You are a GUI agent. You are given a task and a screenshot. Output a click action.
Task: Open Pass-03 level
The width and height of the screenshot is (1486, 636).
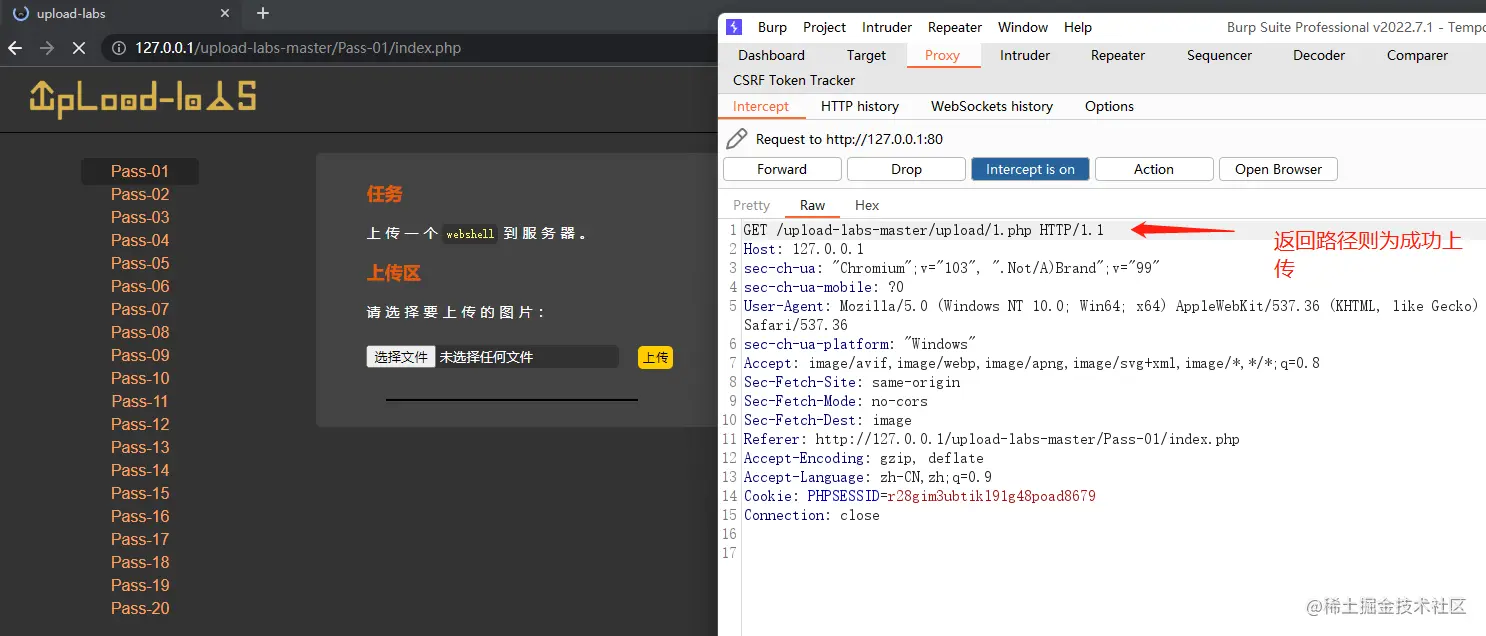tap(140, 217)
